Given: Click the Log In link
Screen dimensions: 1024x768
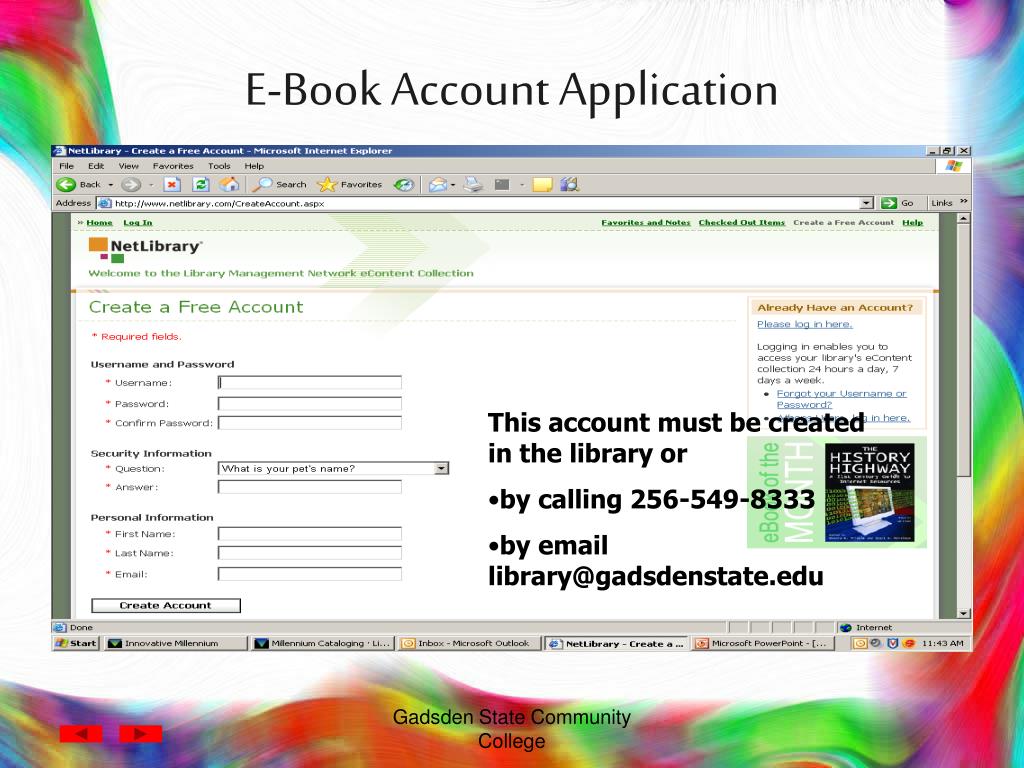Looking at the screenshot, I should 138,223.
